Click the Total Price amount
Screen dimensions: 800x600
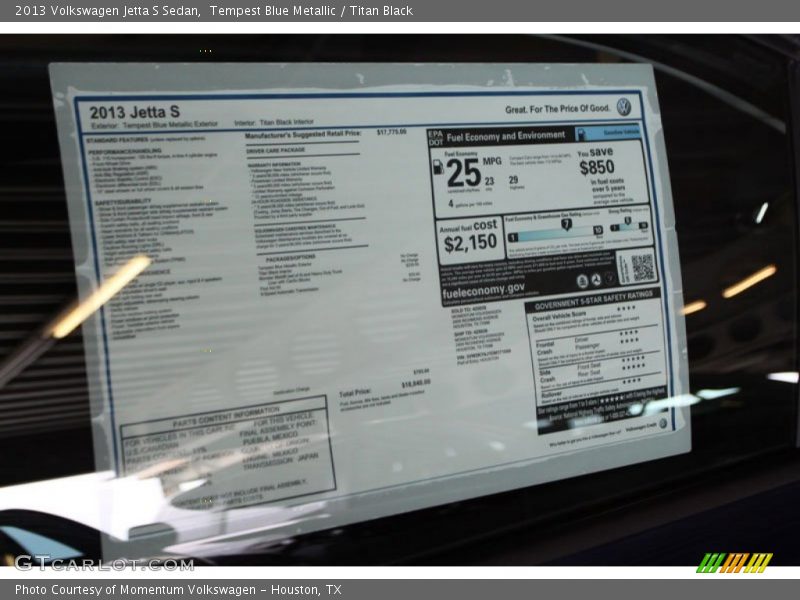tap(415, 383)
